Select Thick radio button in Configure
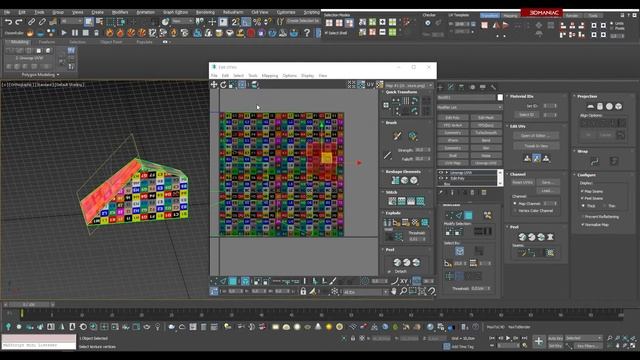The width and height of the screenshot is (640, 360). point(583,206)
